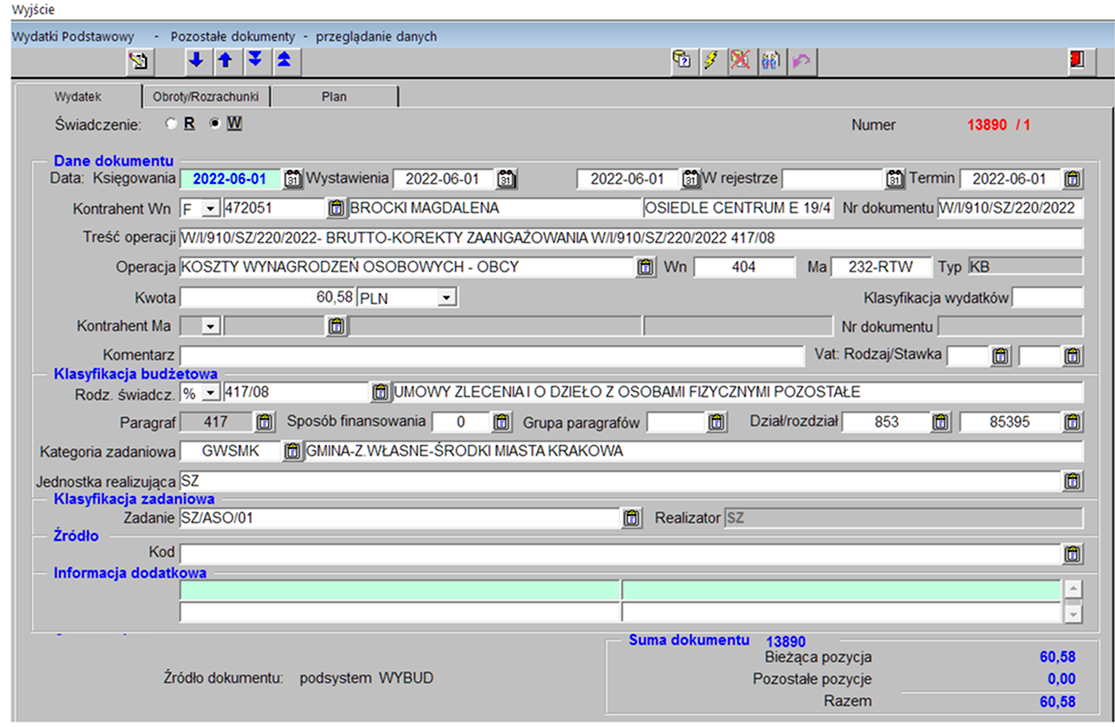1115x727 pixels.
Task: Click the Klasyfikacja wydatków field
Action: pyautogui.click(x=1047, y=297)
